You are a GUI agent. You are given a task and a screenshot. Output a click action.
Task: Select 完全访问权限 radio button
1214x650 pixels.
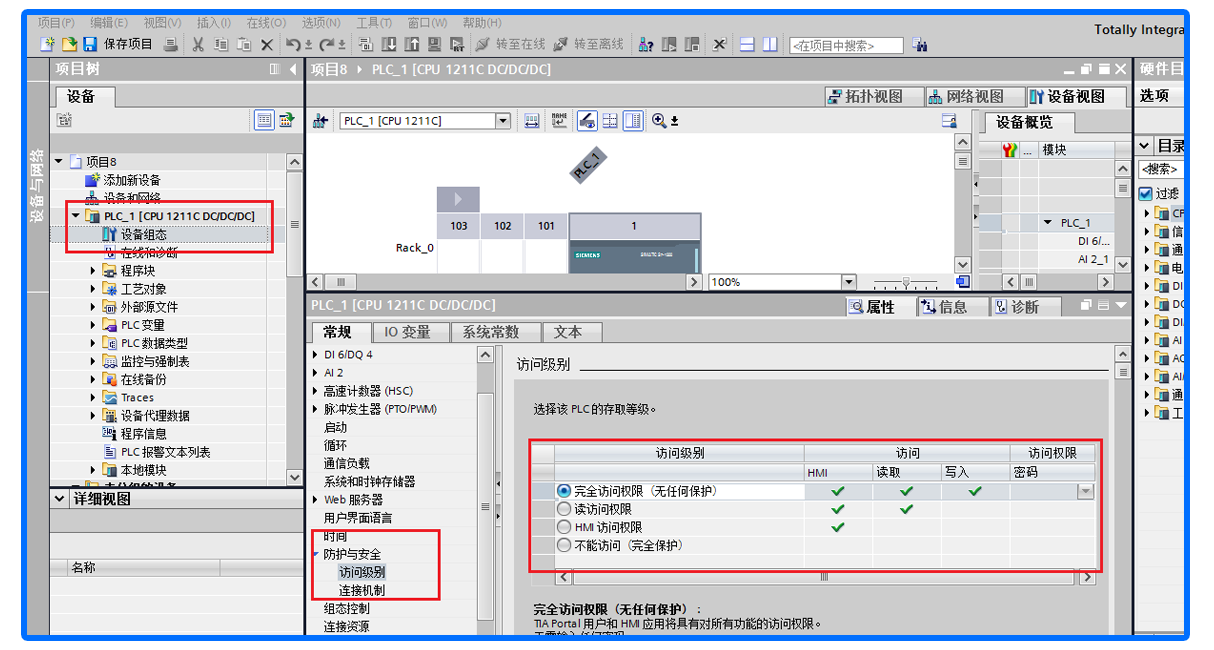point(564,491)
